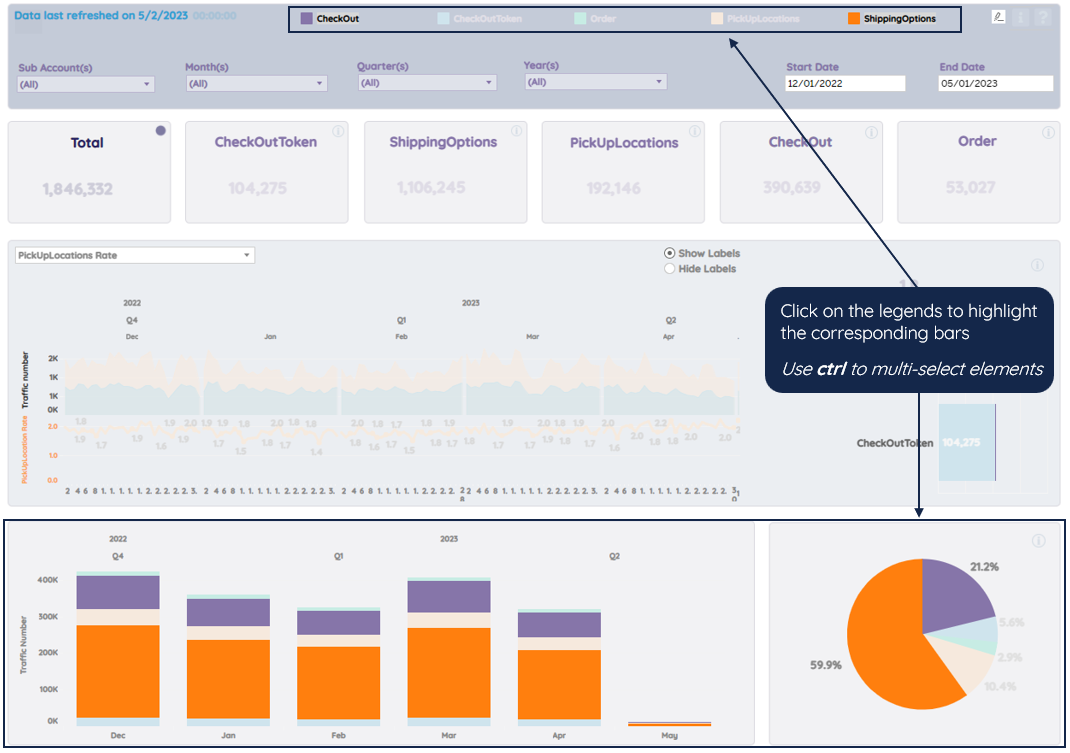
Task: Click the End Date input field
Action: coord(996,83)
